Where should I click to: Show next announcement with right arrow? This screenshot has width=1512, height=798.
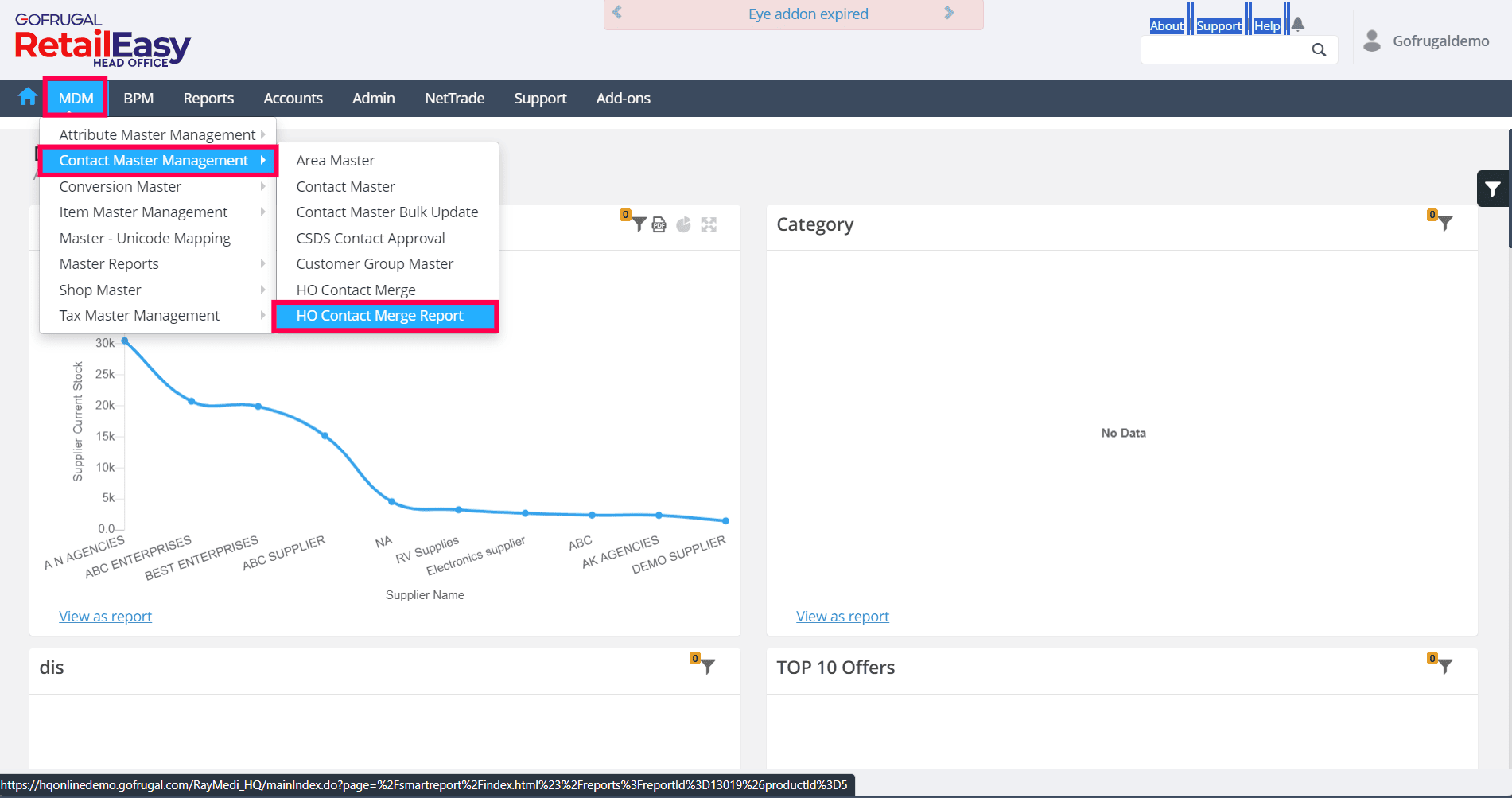(x=949, y=13)
